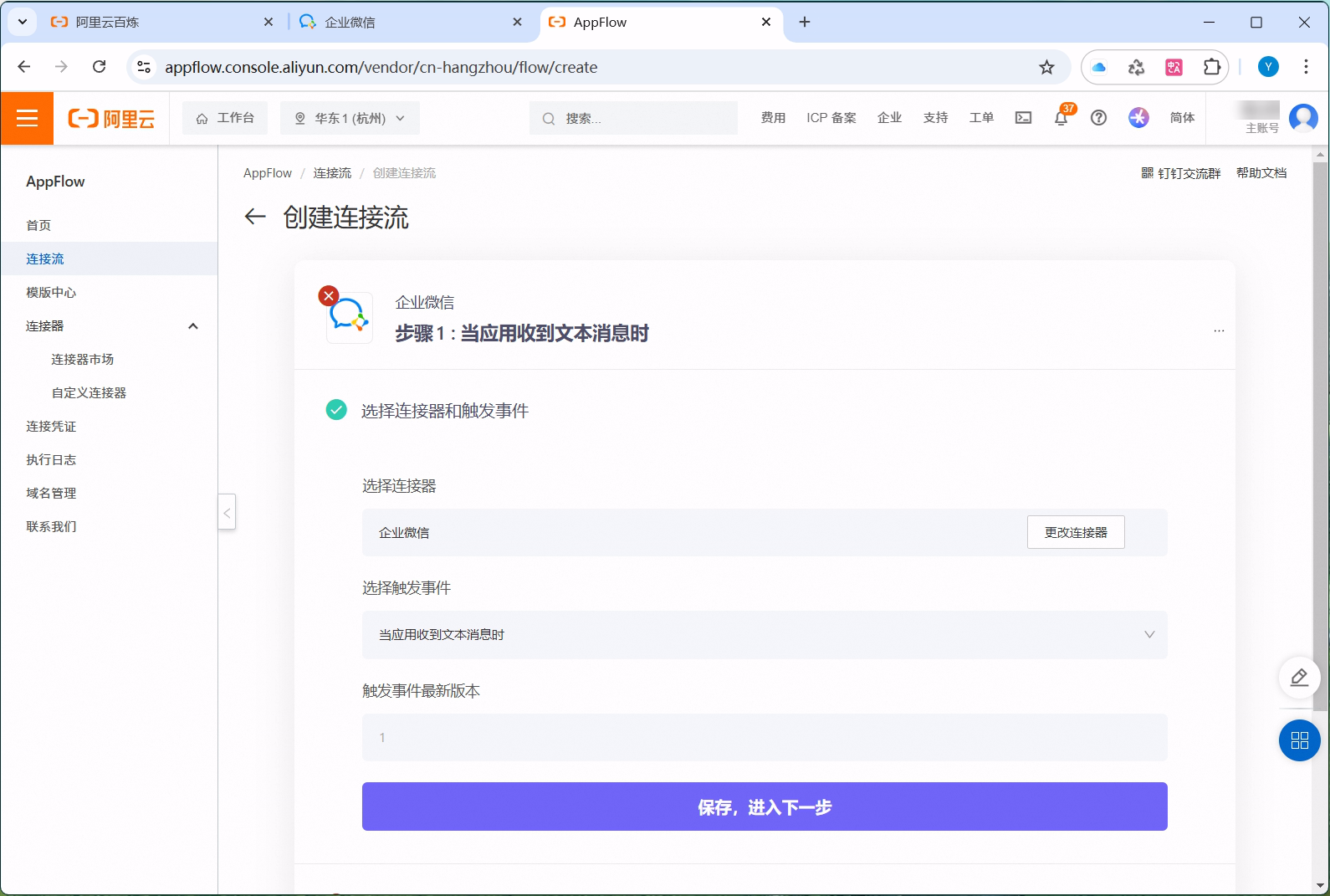1330x896 pixels.
Task: Open the floating edit feedback button
Action: click(x=1299, y=678)
